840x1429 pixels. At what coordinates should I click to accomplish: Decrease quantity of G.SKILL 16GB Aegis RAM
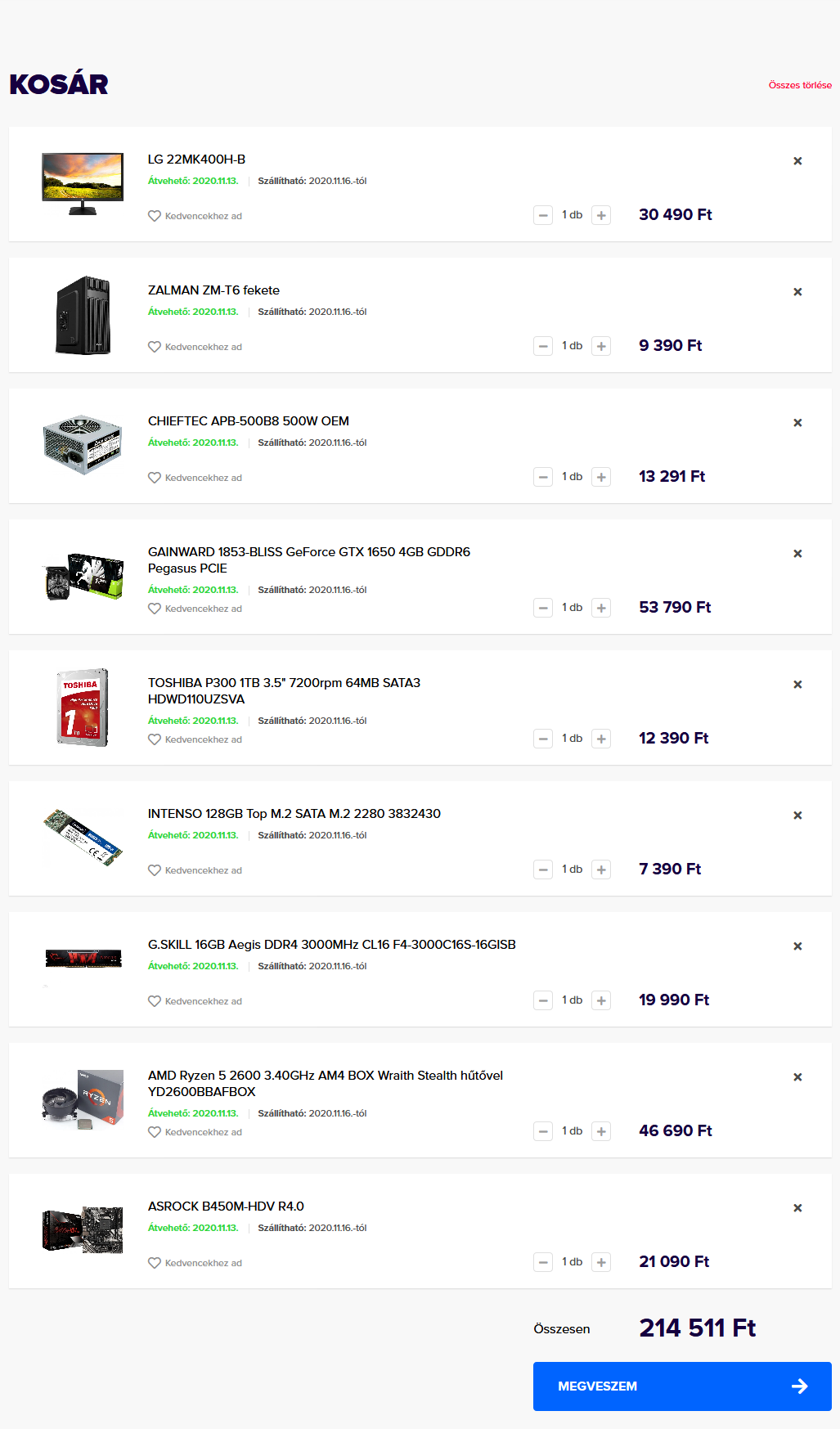coord(543,1000)
